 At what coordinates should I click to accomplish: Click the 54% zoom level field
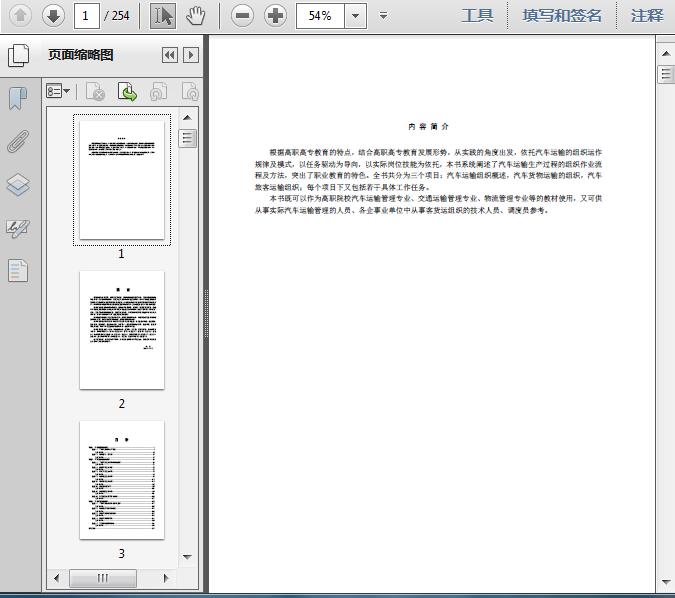point(320,16)
